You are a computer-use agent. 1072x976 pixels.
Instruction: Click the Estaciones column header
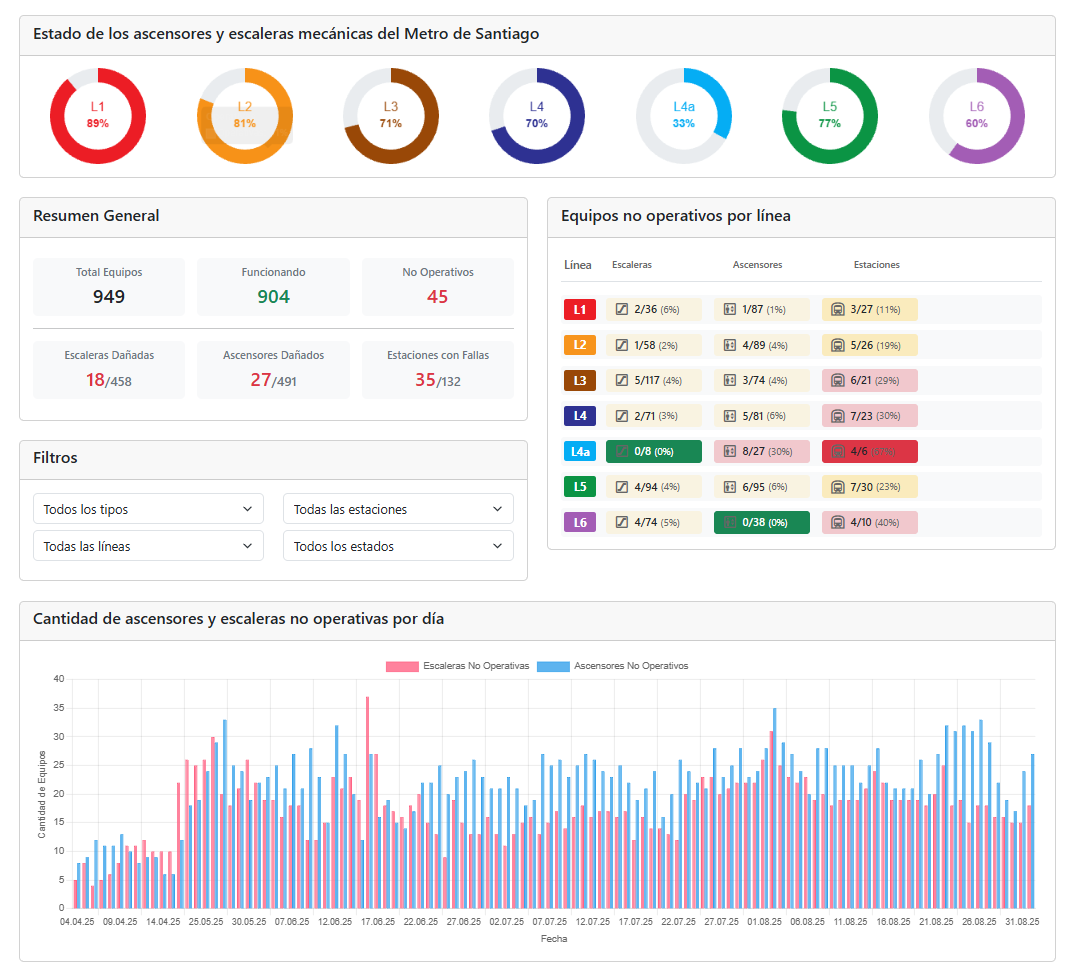(x=876, y=265)
